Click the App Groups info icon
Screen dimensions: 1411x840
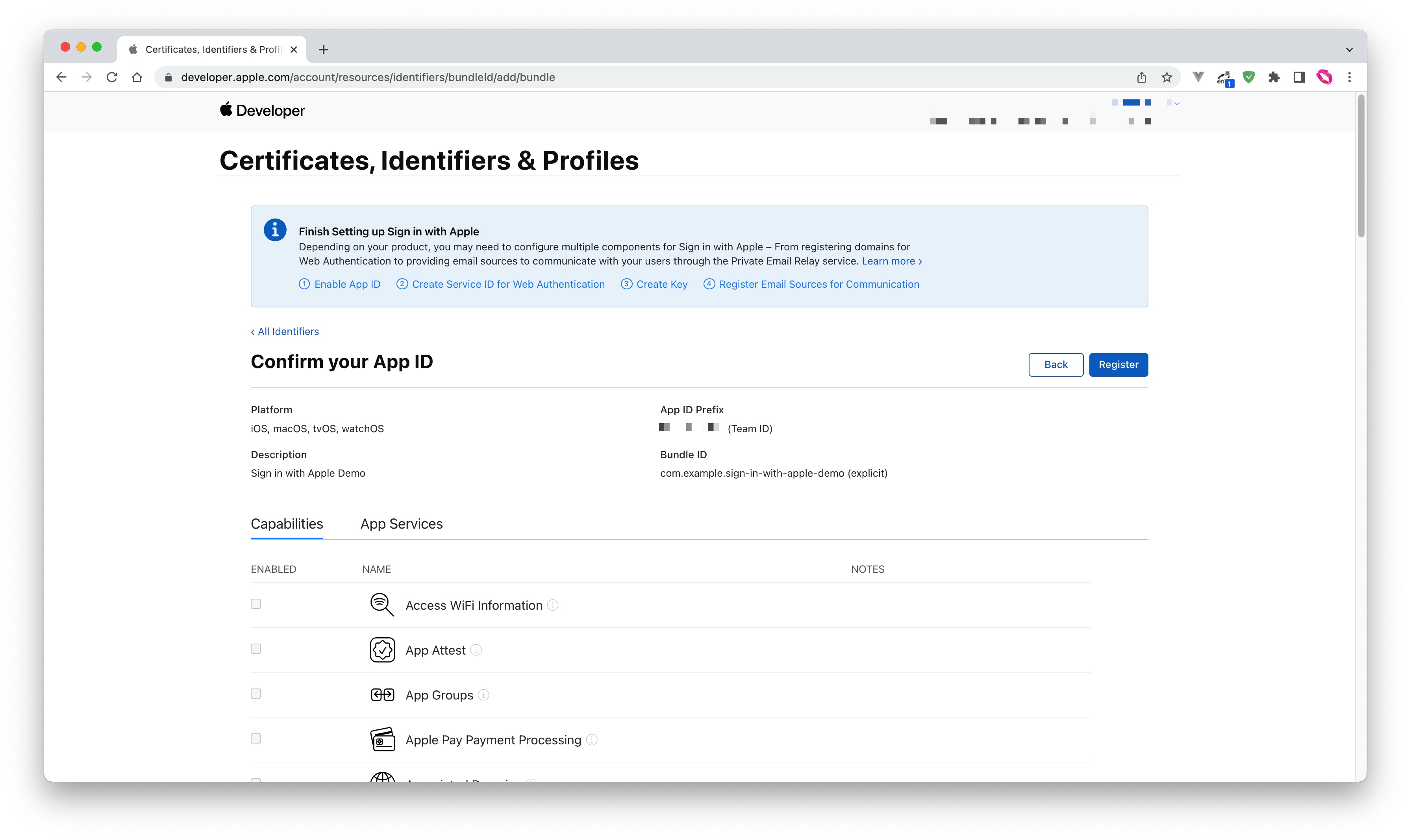tap(483, 694)
